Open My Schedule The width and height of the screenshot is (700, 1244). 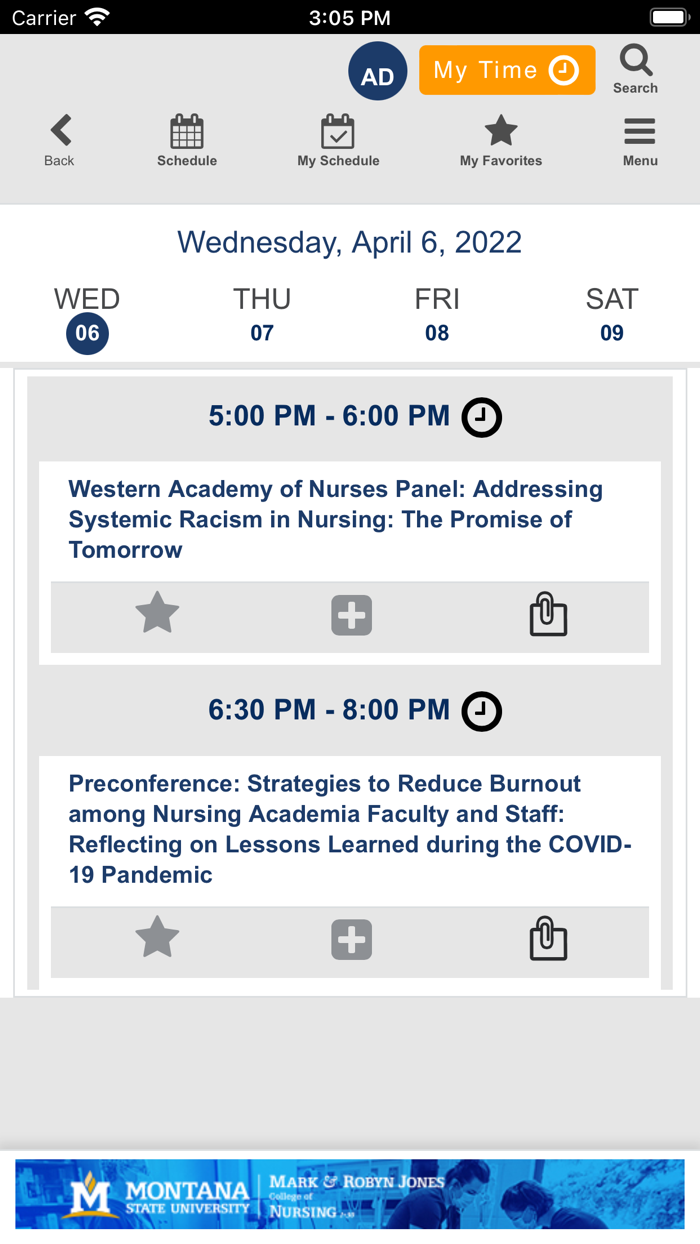point(338,140)
